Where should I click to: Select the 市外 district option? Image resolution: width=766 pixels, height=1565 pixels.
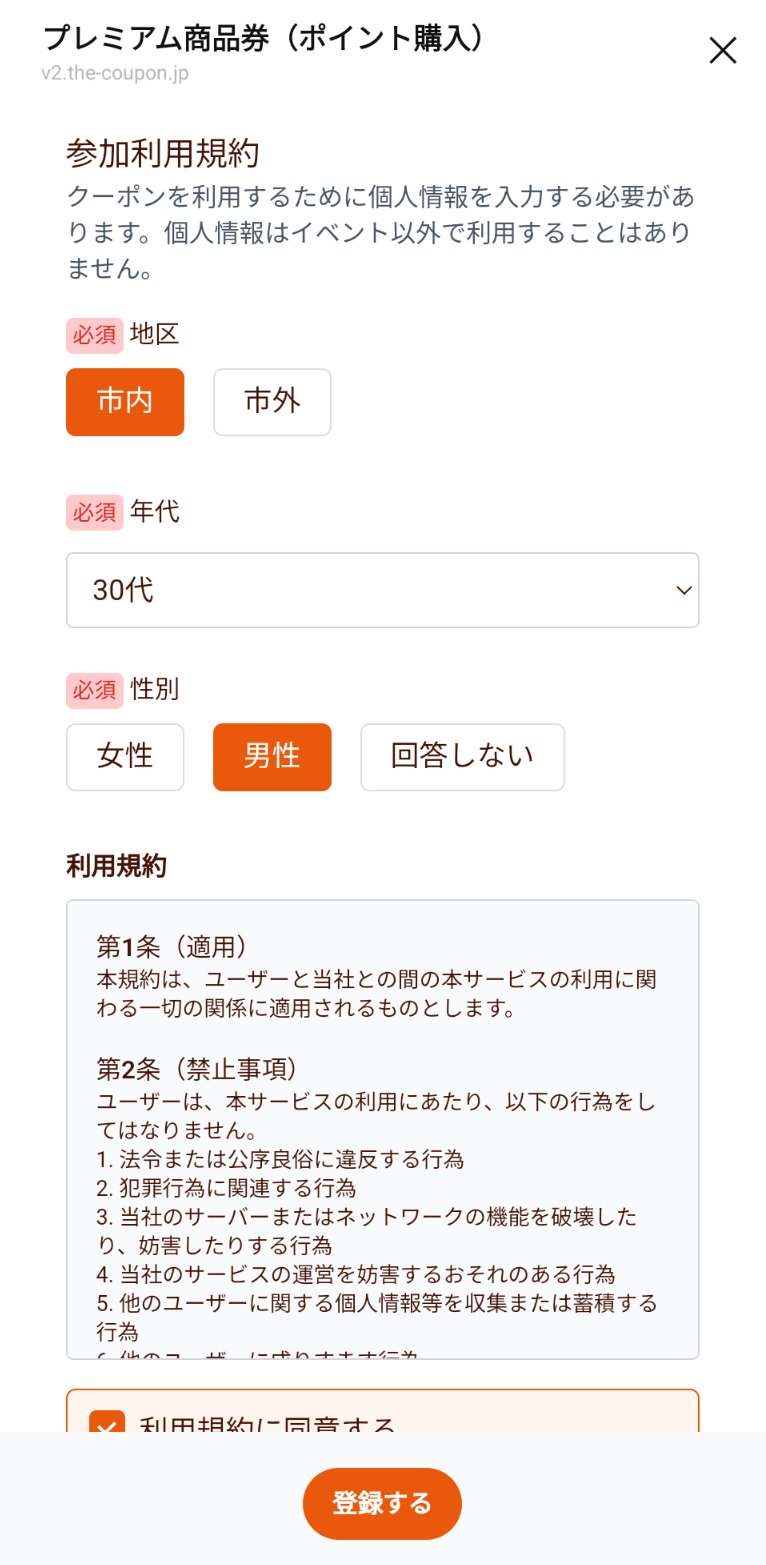pos(272,401)
